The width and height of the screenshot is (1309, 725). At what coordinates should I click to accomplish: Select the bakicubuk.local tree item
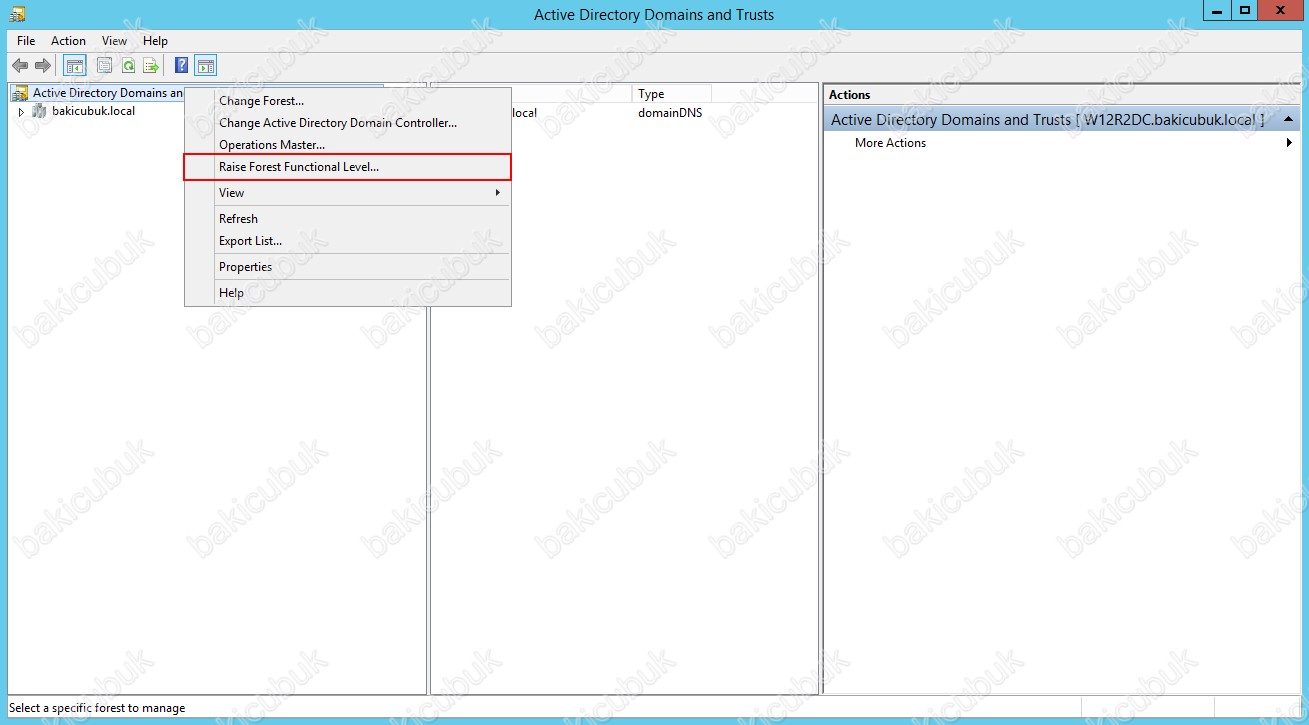click(93, 111)
